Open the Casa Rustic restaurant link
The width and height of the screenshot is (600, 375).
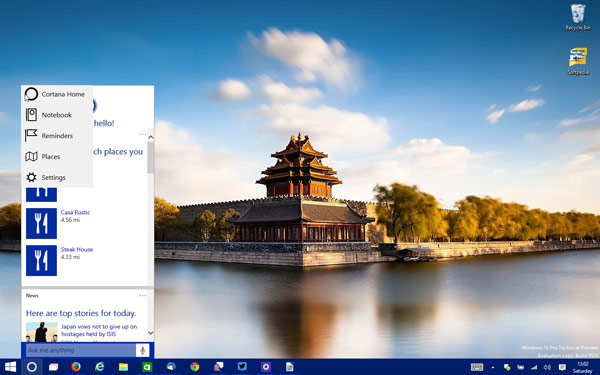pyautogui.click(x=75, y=212)
